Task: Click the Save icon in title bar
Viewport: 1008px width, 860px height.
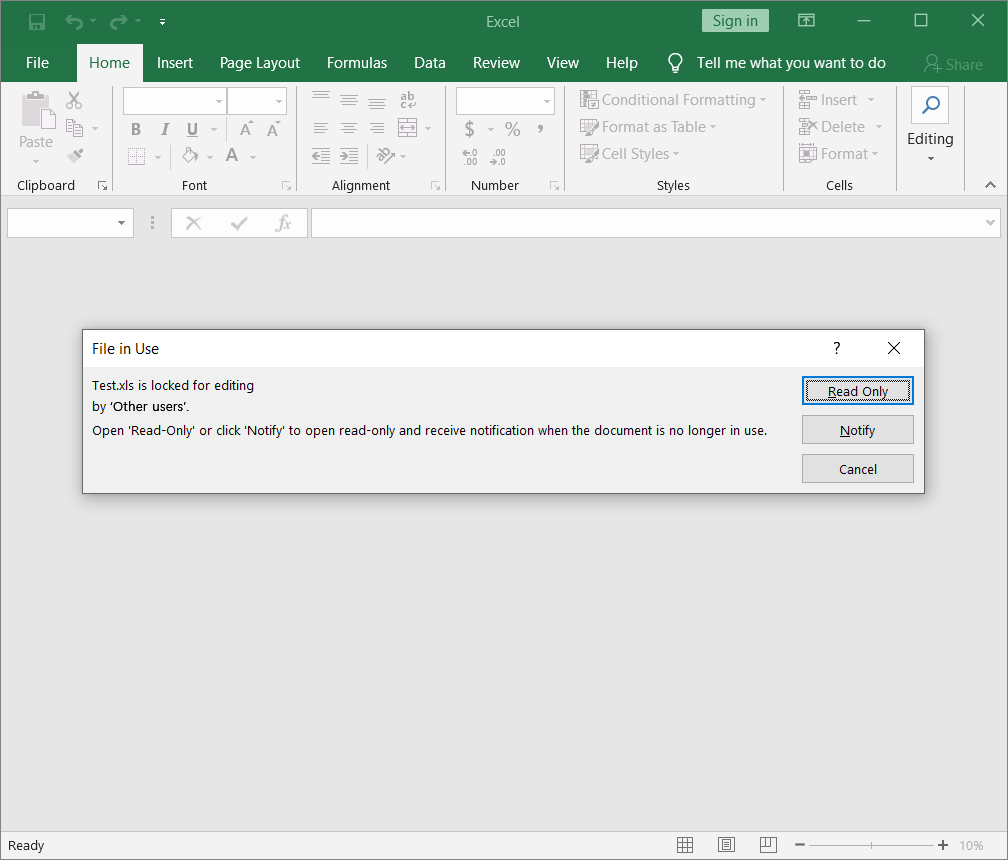Action: tap(37, 21)
